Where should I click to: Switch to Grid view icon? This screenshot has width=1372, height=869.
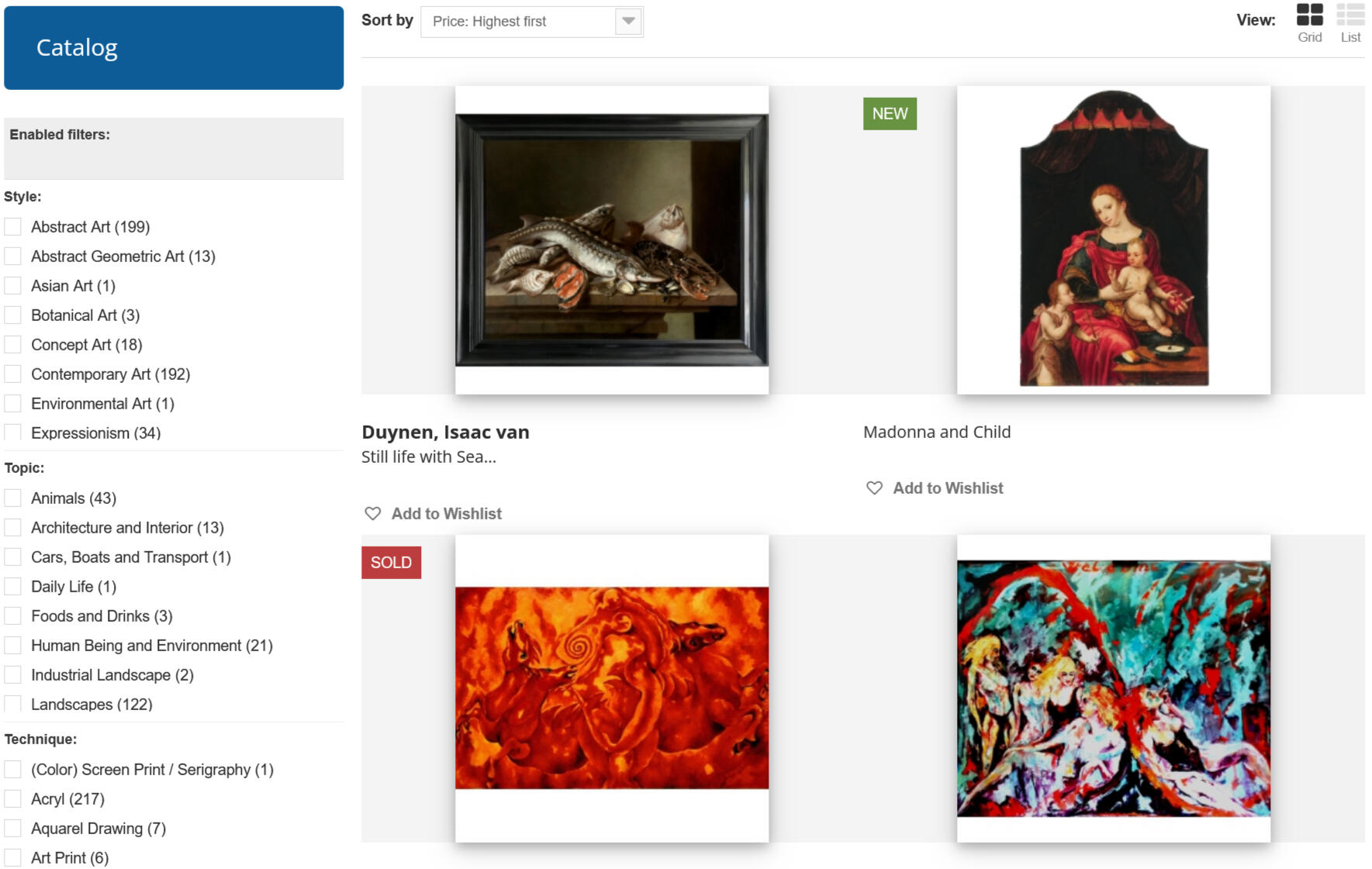click(1309, 15)
